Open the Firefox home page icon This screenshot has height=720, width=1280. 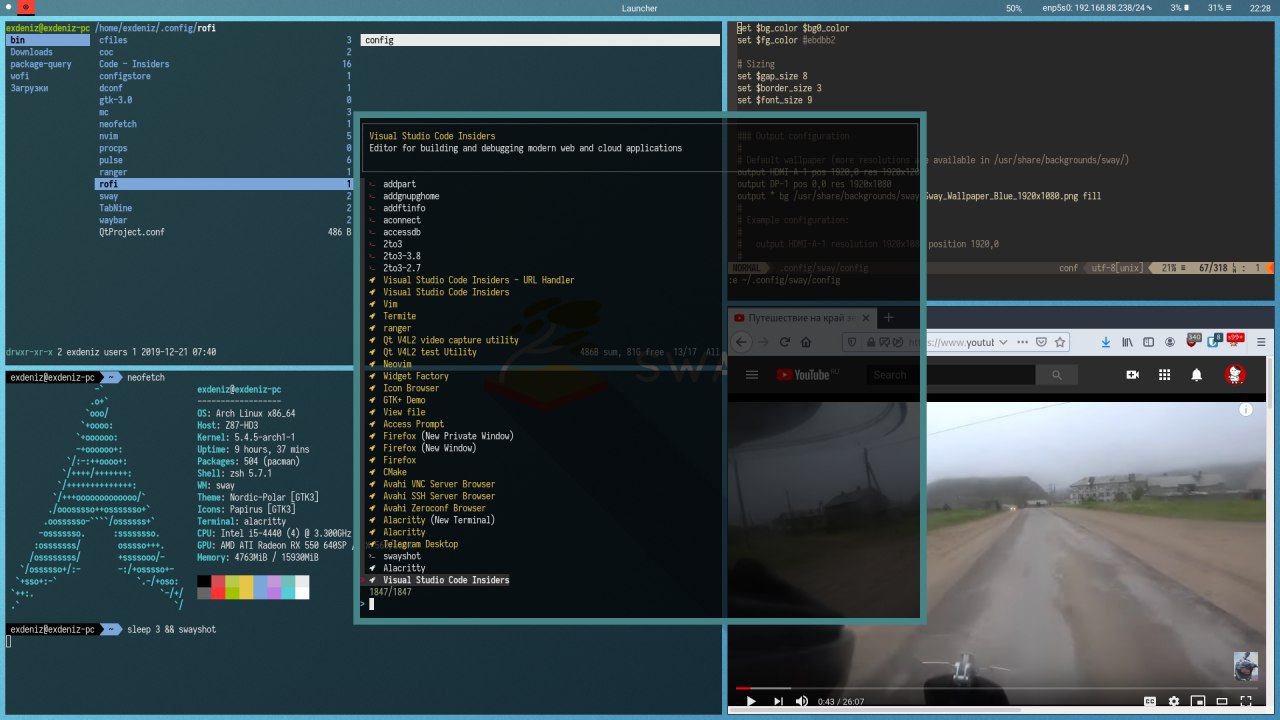coord(808,342)
